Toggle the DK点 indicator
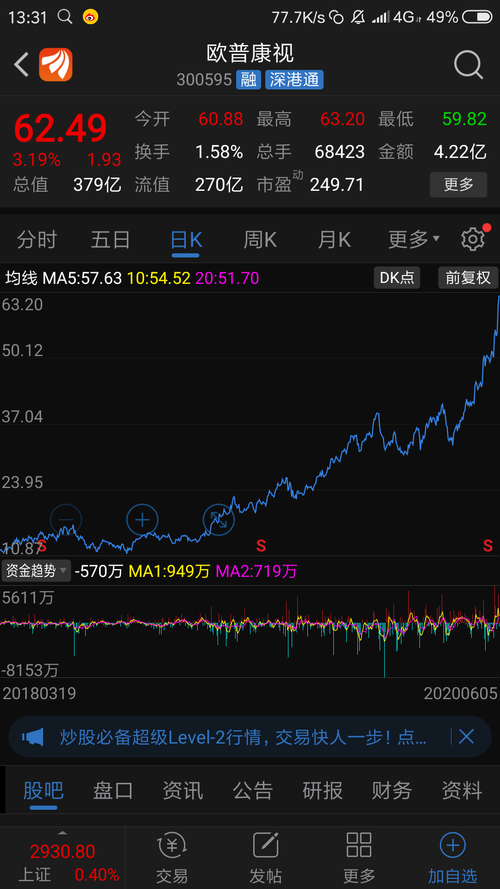The height and width of the screenshot is (889, 500). click(x=397, y=278)
